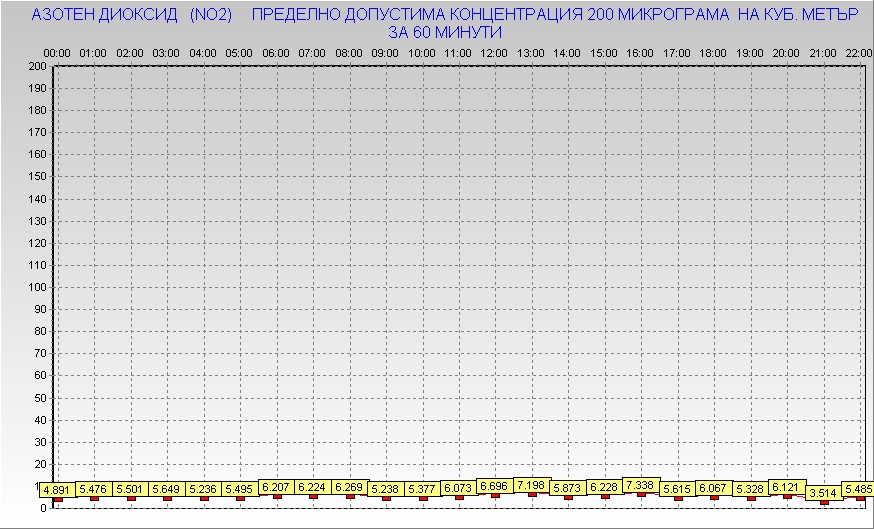Click the 6.207 value label
The image size is (874, 529).
click(276, 487)
